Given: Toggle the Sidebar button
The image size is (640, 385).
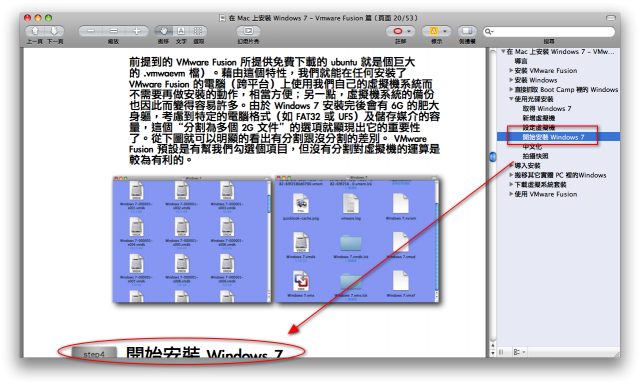Looking at the screenshot, I should (x=467, y=31).
